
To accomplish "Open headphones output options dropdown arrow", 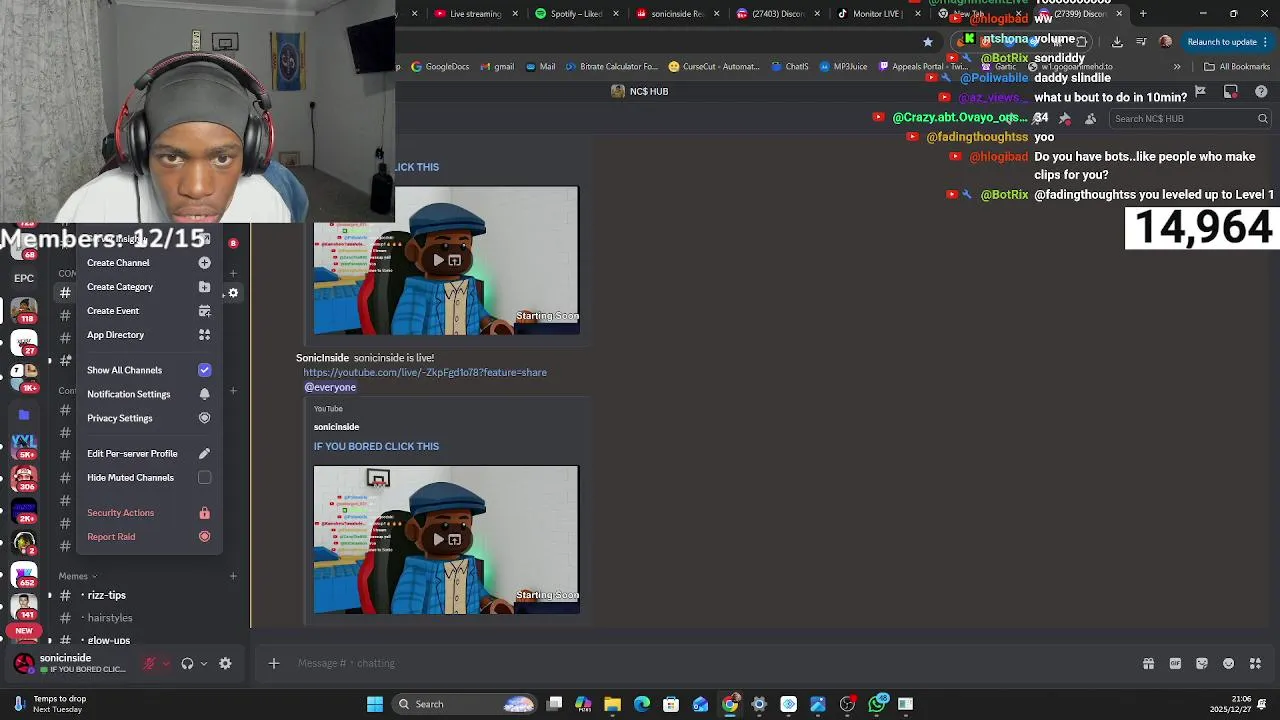I will pos(203,663).
